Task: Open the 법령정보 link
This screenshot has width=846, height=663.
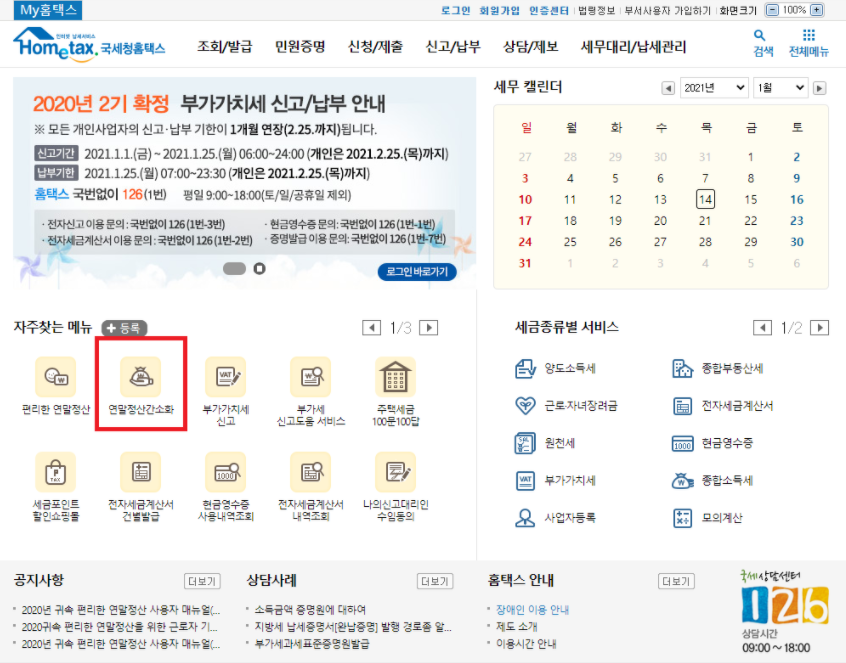Action: [596, 10]
